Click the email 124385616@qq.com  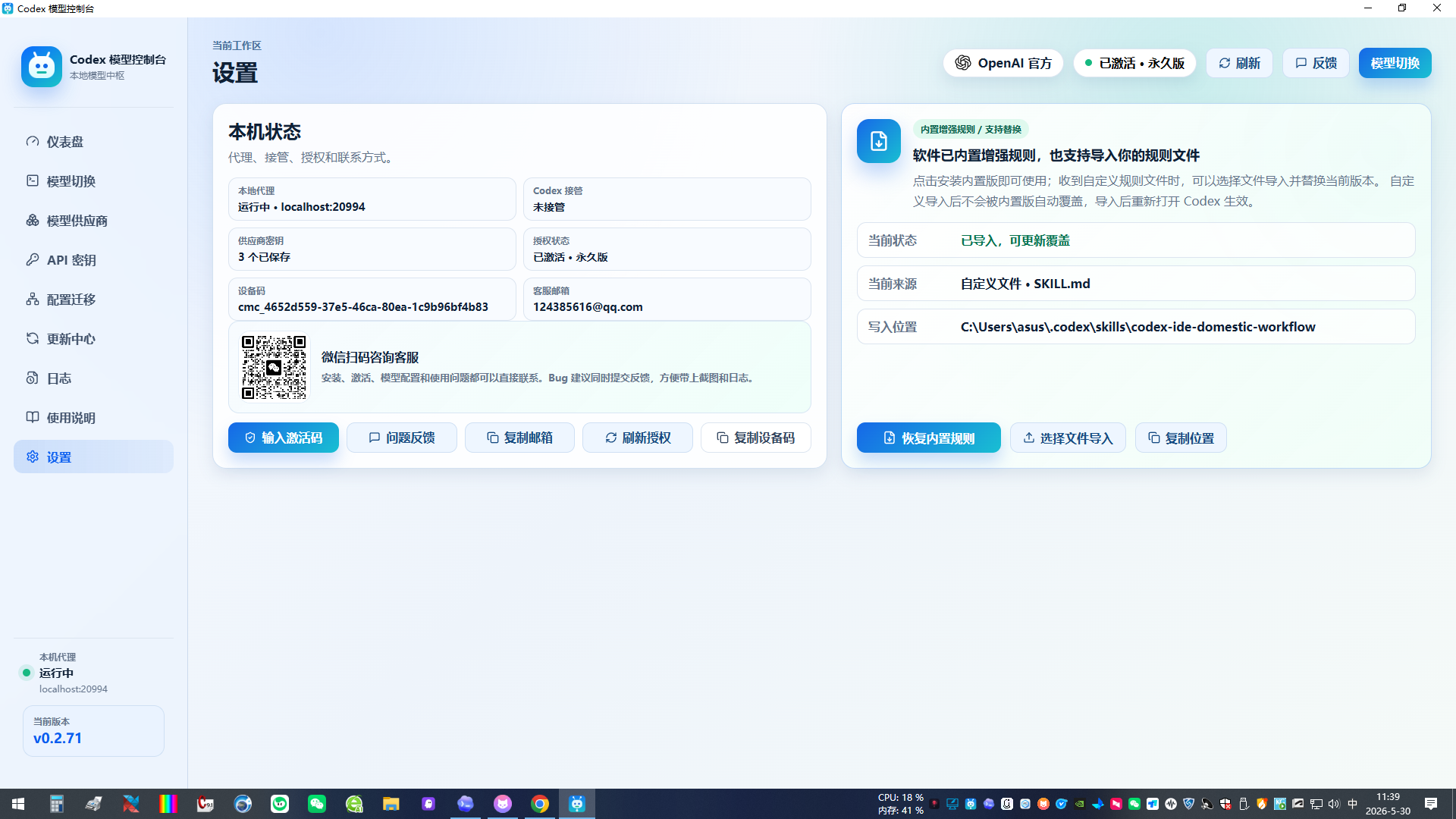588,307
